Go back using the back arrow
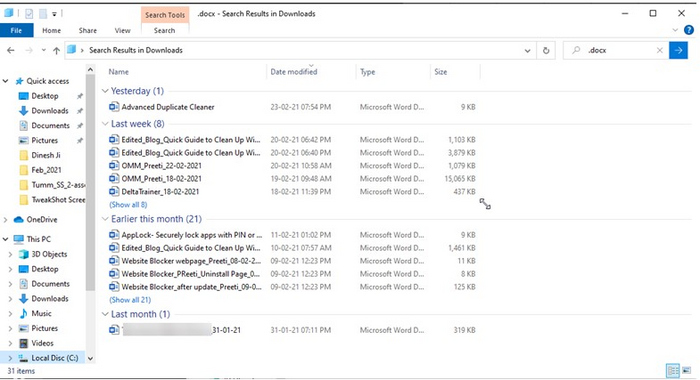 point(11,50)
